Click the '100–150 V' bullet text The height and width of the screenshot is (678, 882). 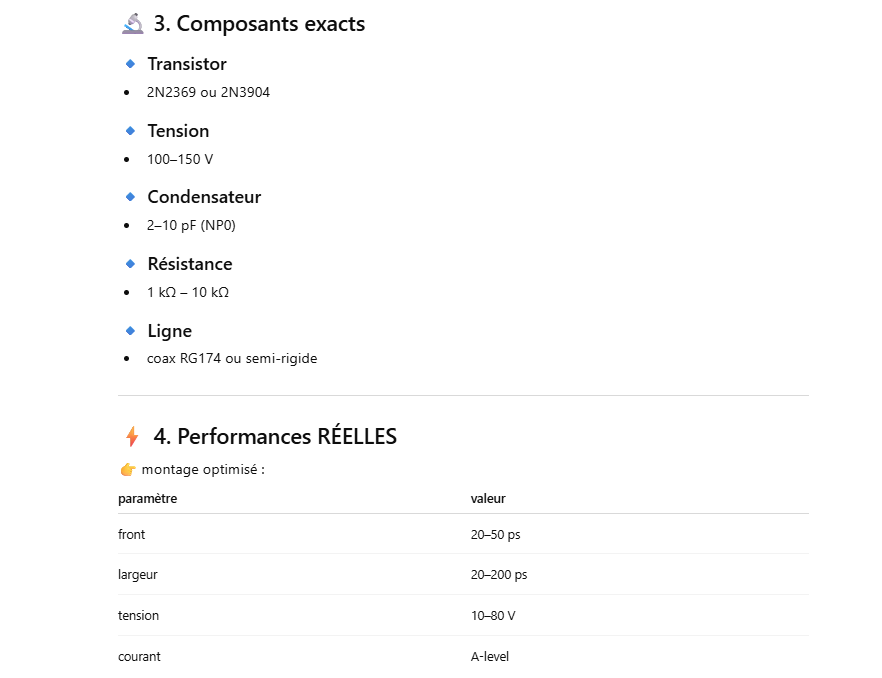180,159
